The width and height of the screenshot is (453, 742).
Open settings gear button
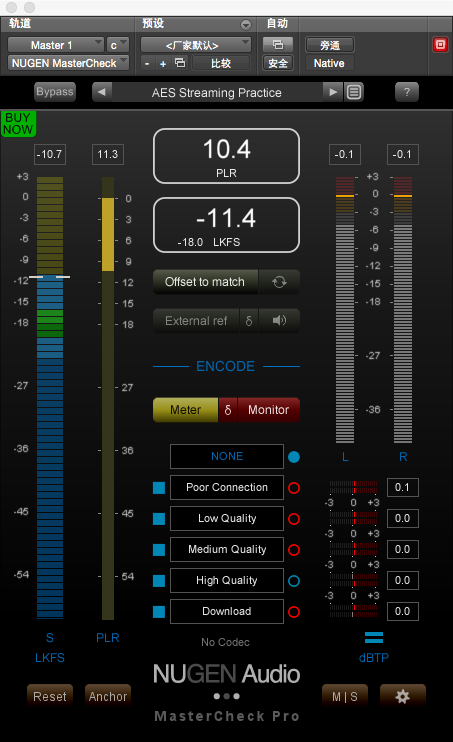(x=402, y=696)
